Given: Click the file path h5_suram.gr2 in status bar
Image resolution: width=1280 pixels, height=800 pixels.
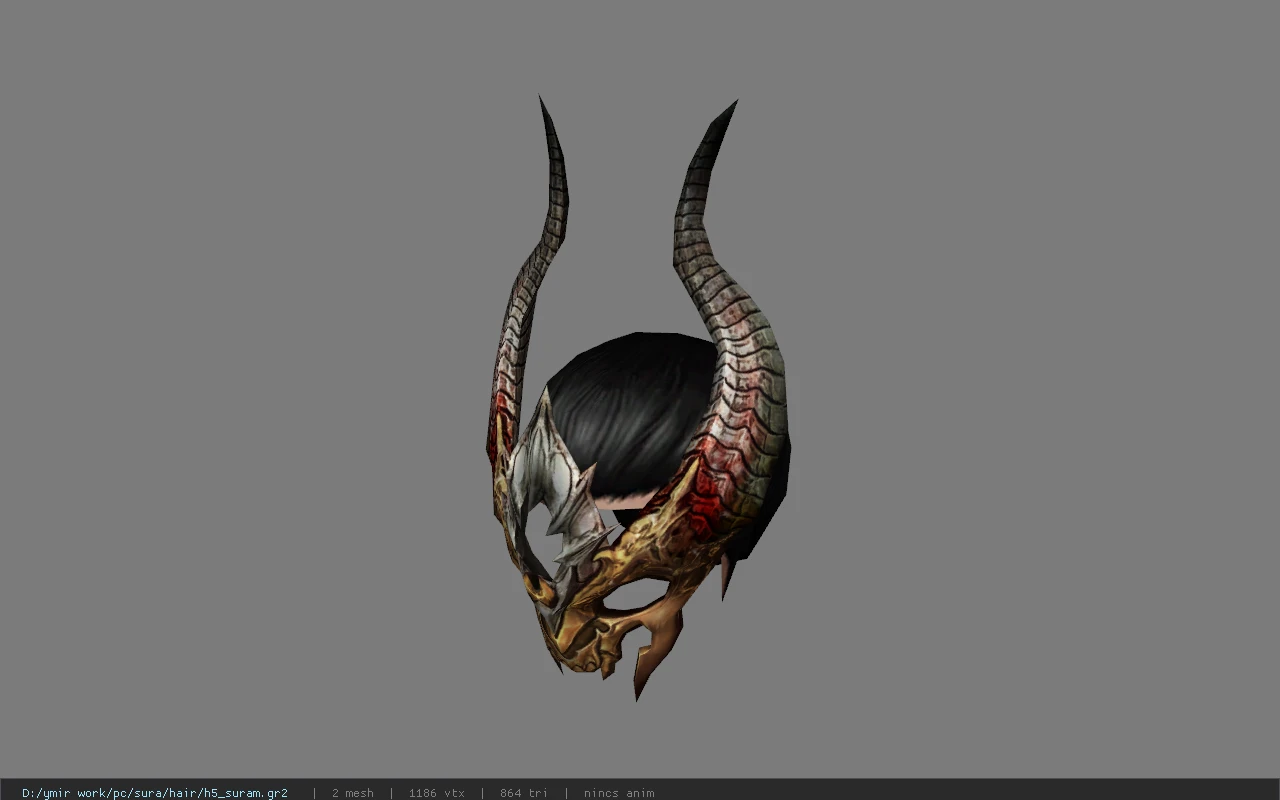Looking at the screenshot, I should click(155, 793).
